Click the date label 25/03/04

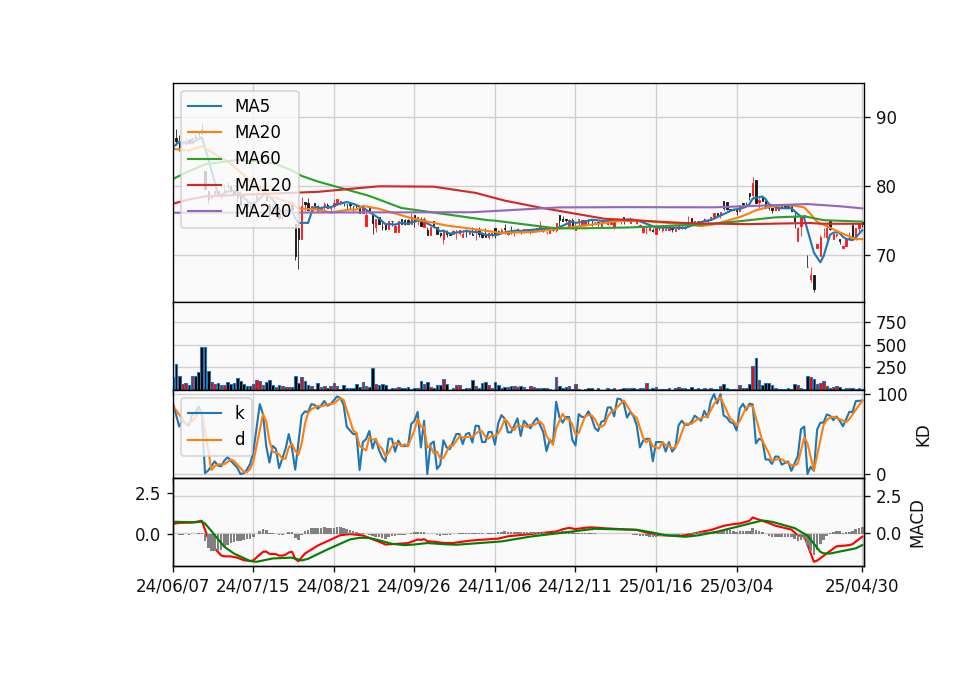(x=736, y=586)
